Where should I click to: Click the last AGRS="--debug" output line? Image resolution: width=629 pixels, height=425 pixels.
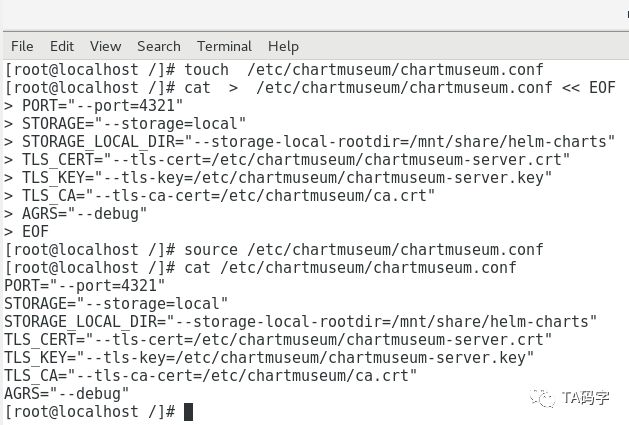pos(67,394)
